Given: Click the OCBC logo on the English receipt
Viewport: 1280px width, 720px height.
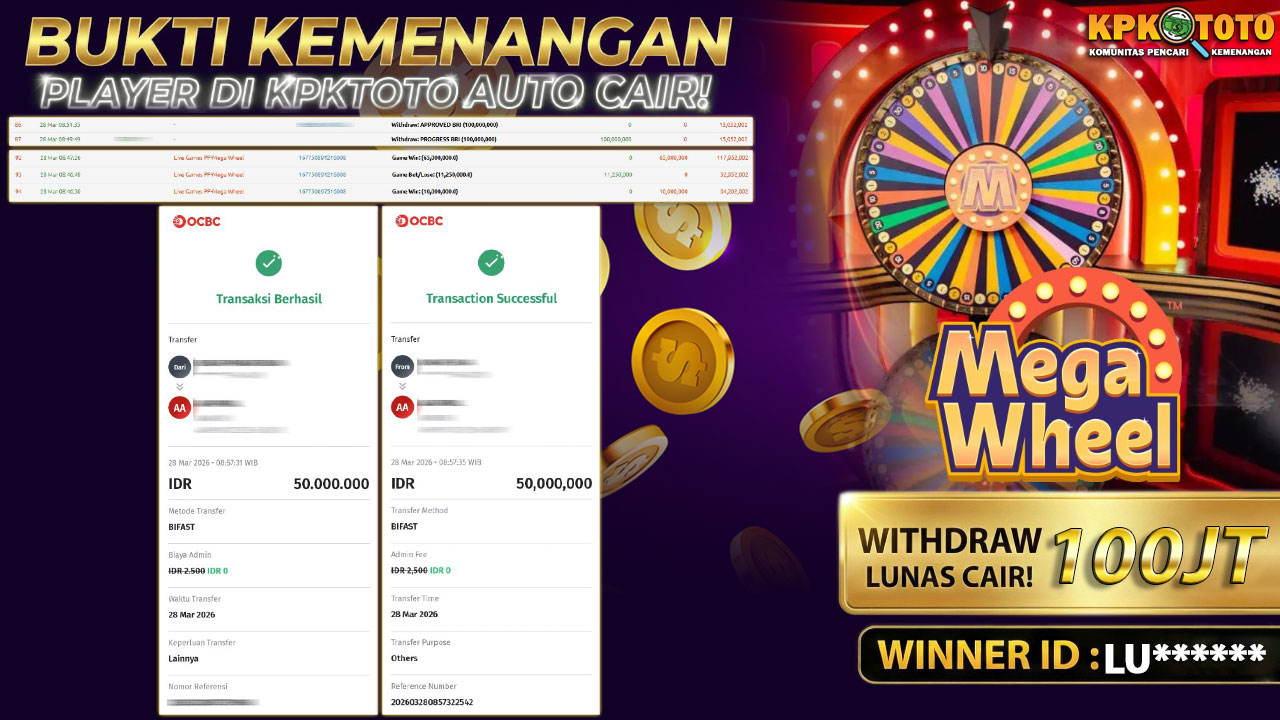Looking at the screenshot, I should coord(419,221).
